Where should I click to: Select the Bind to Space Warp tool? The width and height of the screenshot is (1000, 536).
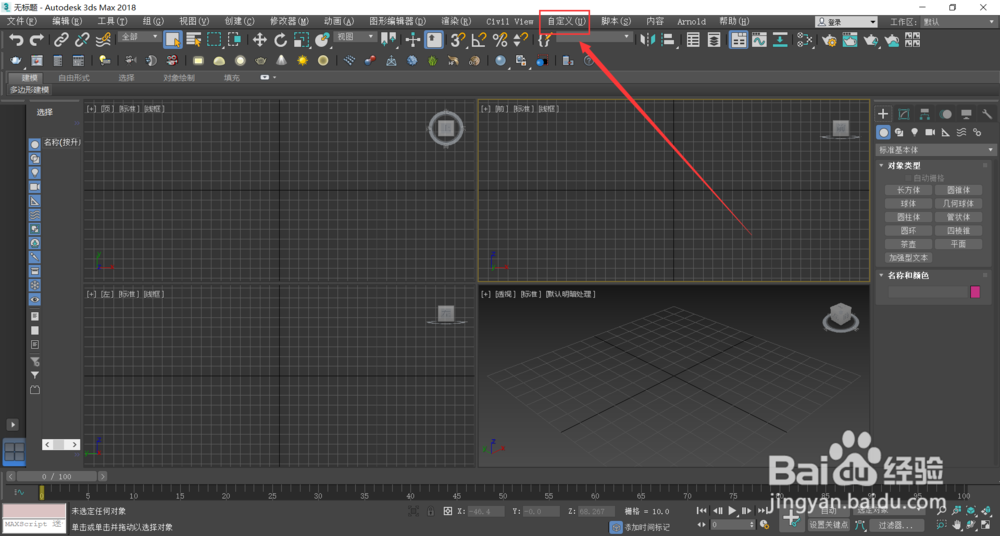(x=103, y=40)
